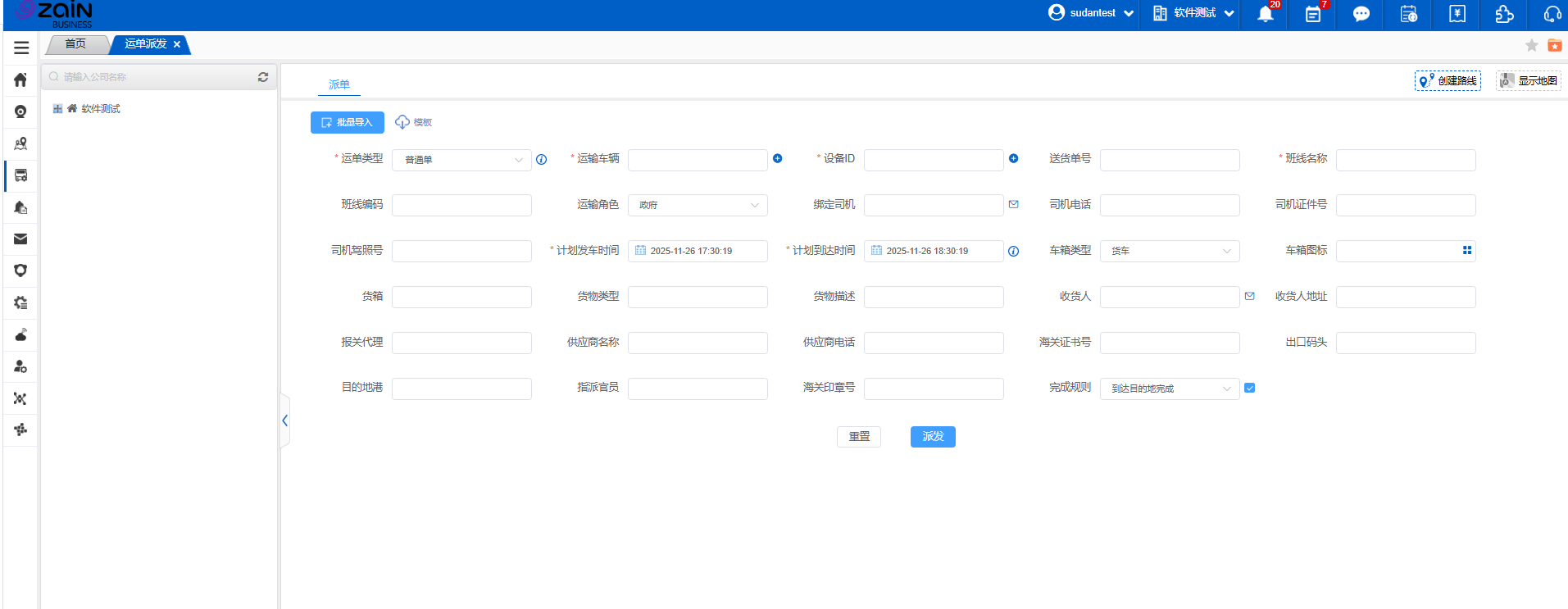Viewport: 1568px width, 609px height.
Task: Switch to the 首页 tab
Action: point(75,44)
